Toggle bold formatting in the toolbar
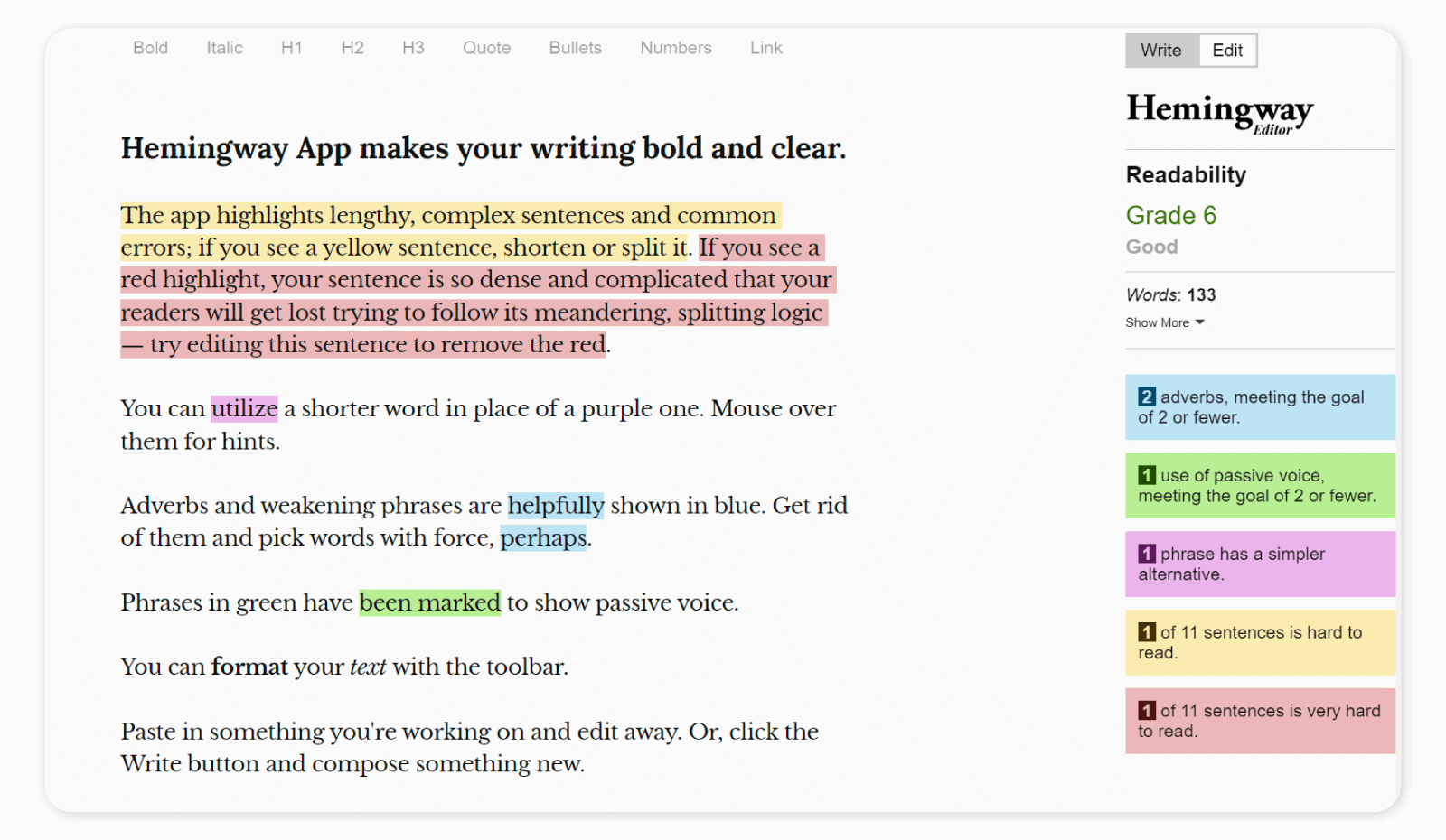Image resolution: width=1446 pixels, height=840 pixels. pos(150,48)
